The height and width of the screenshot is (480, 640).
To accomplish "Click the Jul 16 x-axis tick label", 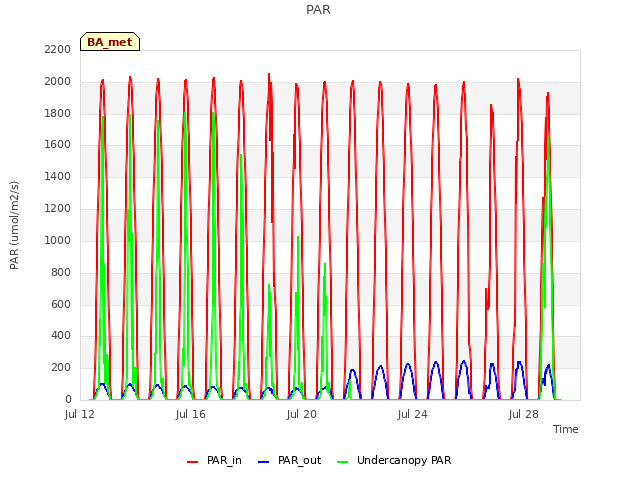I will [191, 414].
